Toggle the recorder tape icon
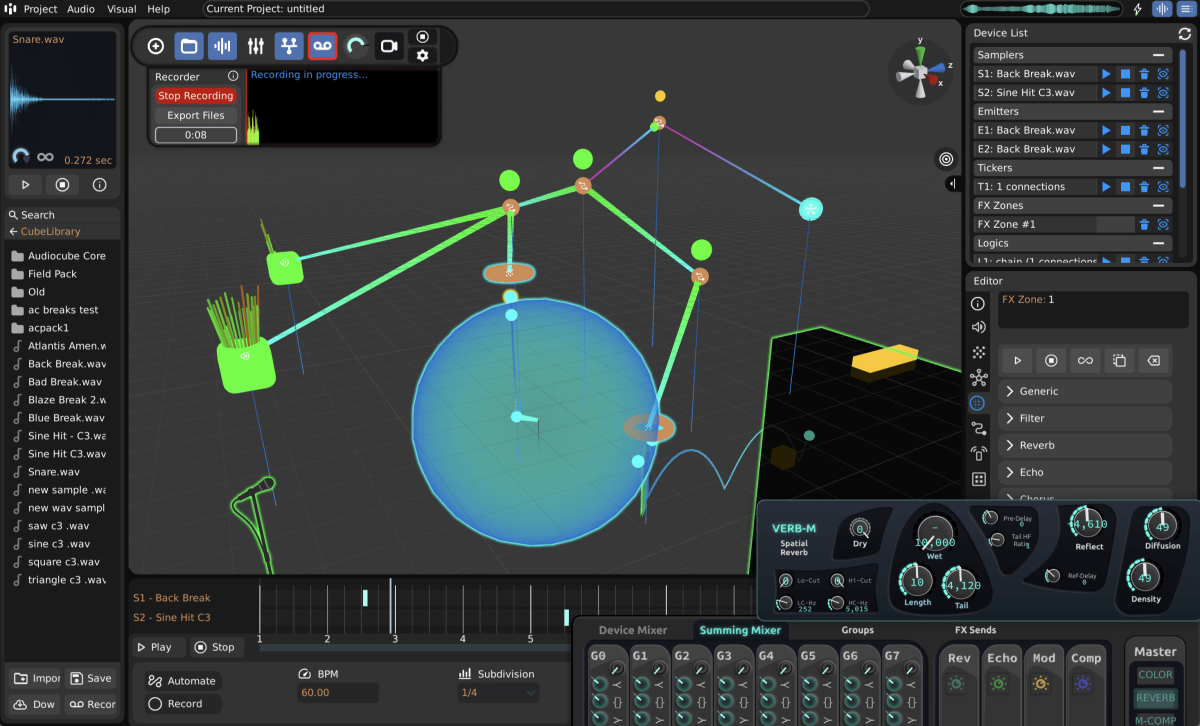 tap(322, 46)
